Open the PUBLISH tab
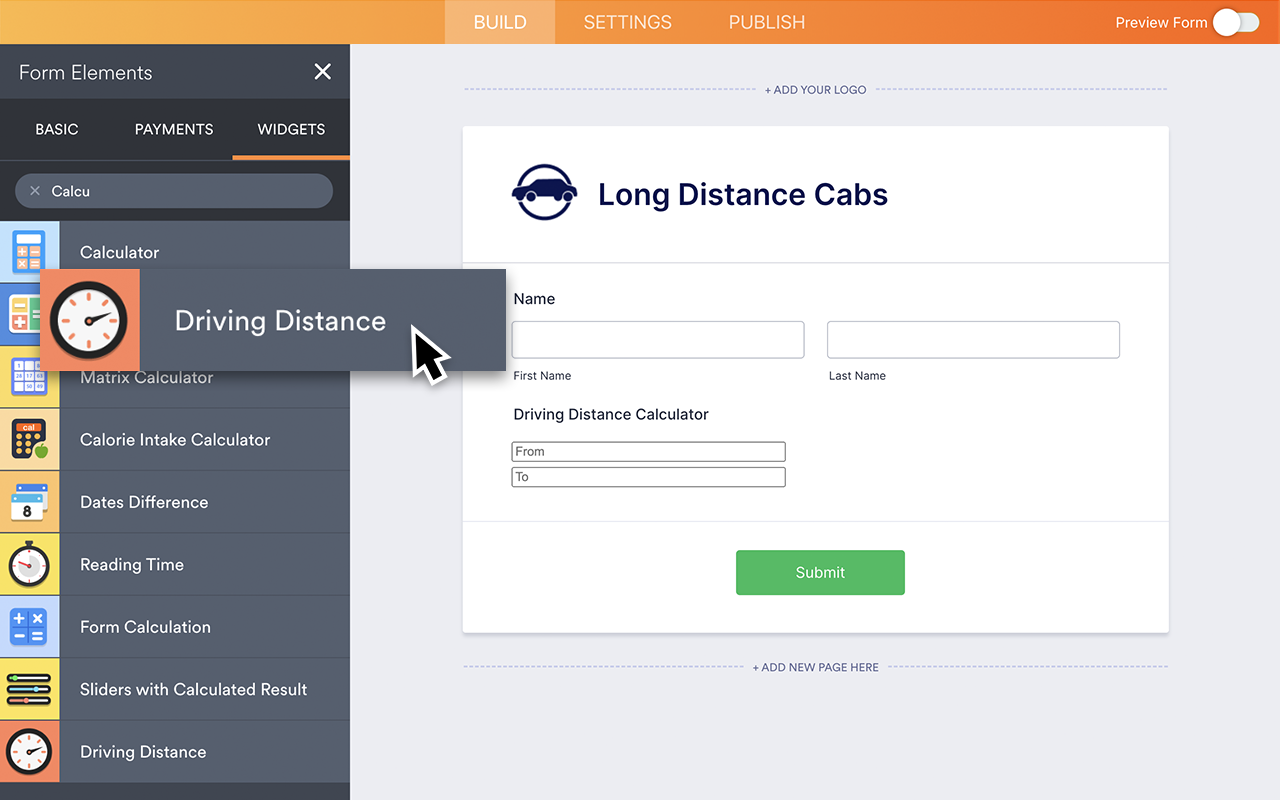Image resolution: width=1280 pixels, height=800 pixels. [x=766, y=22]
